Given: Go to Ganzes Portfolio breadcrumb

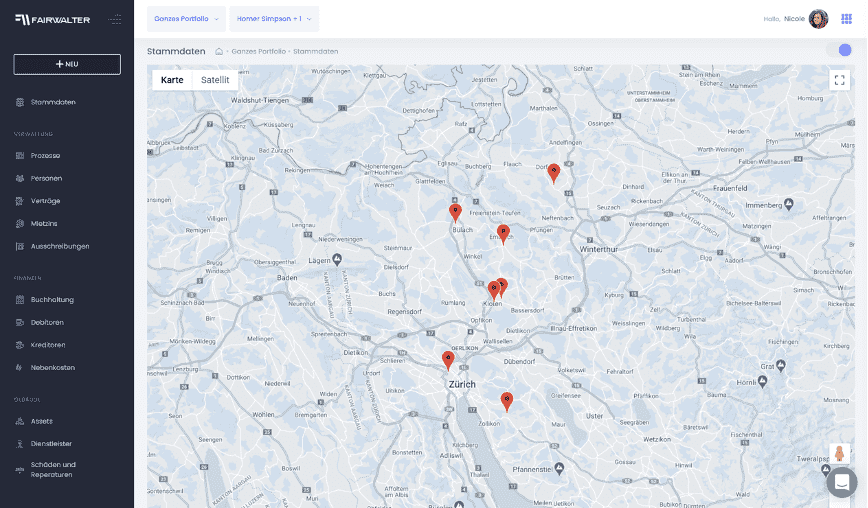Looking at the screenshot, I should tap(259, 51).
